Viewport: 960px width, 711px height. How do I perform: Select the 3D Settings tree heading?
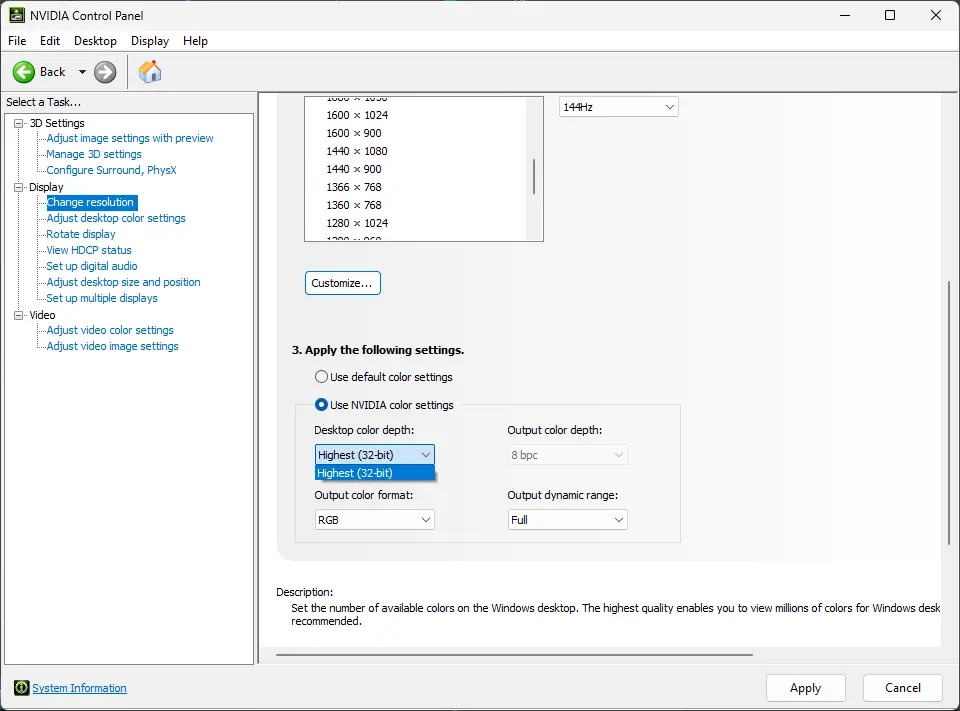coord(57,123)
